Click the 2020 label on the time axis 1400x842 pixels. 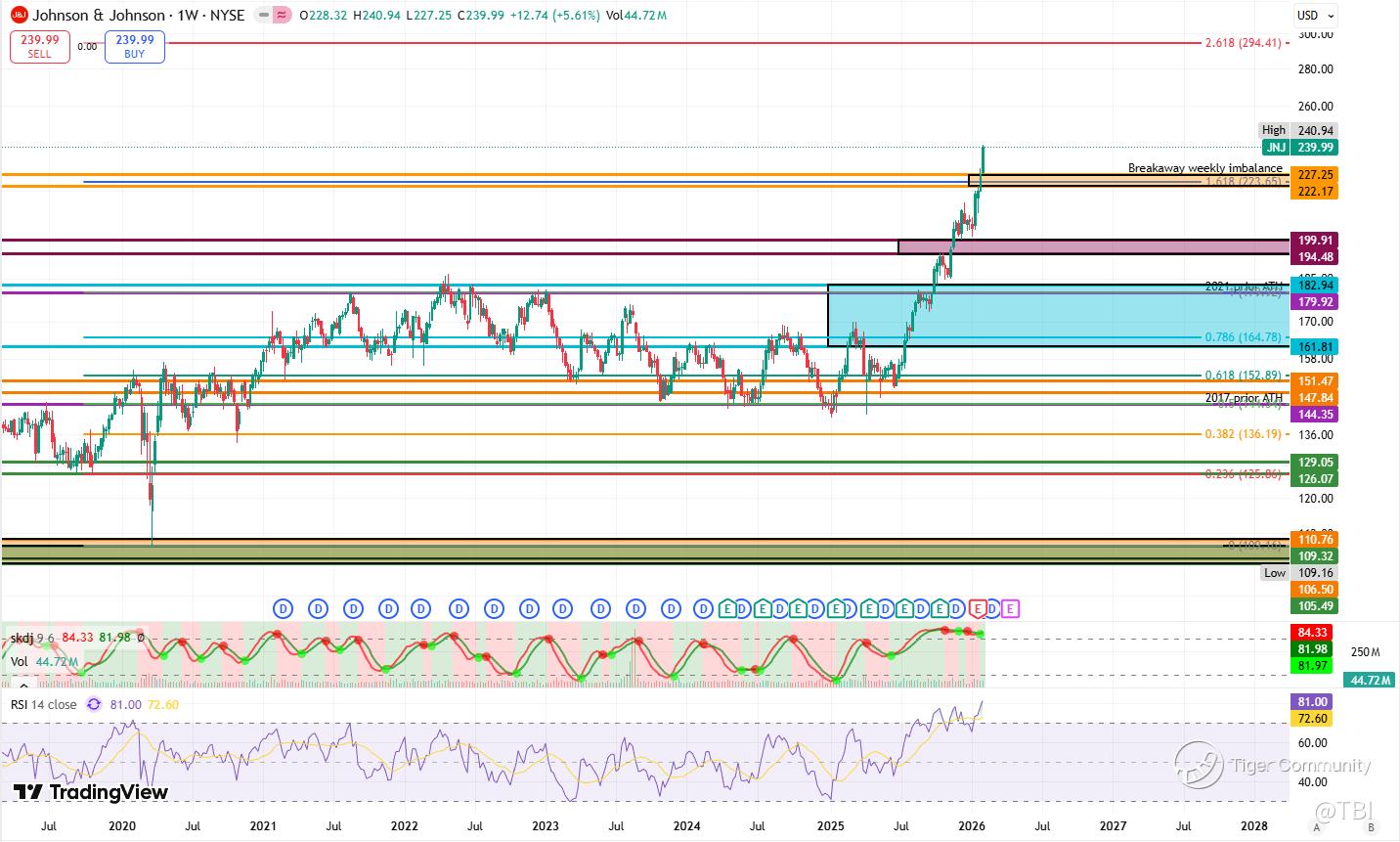tap(121, 826)
